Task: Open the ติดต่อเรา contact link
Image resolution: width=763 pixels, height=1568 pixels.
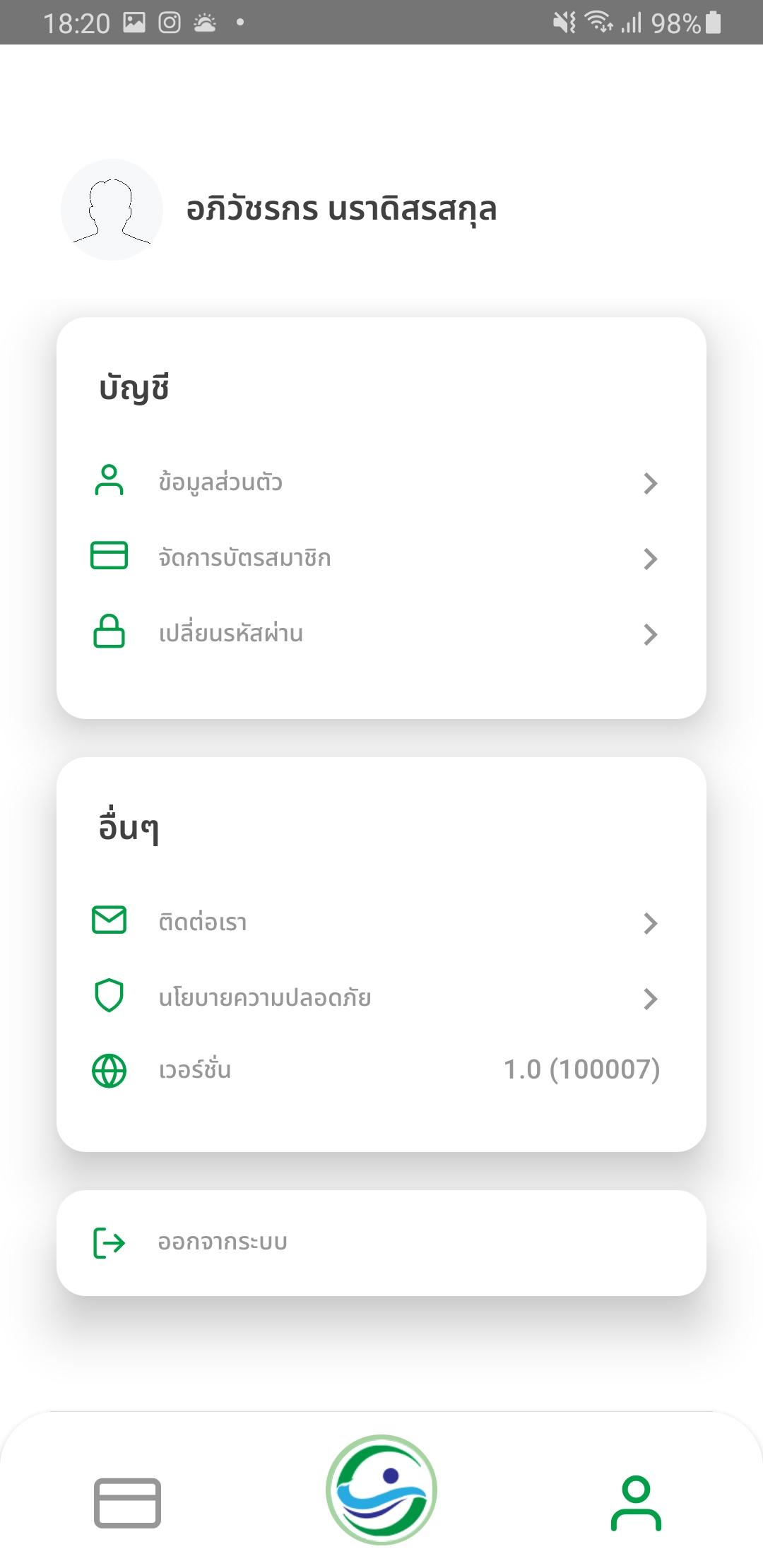Action: pos(203,922)
